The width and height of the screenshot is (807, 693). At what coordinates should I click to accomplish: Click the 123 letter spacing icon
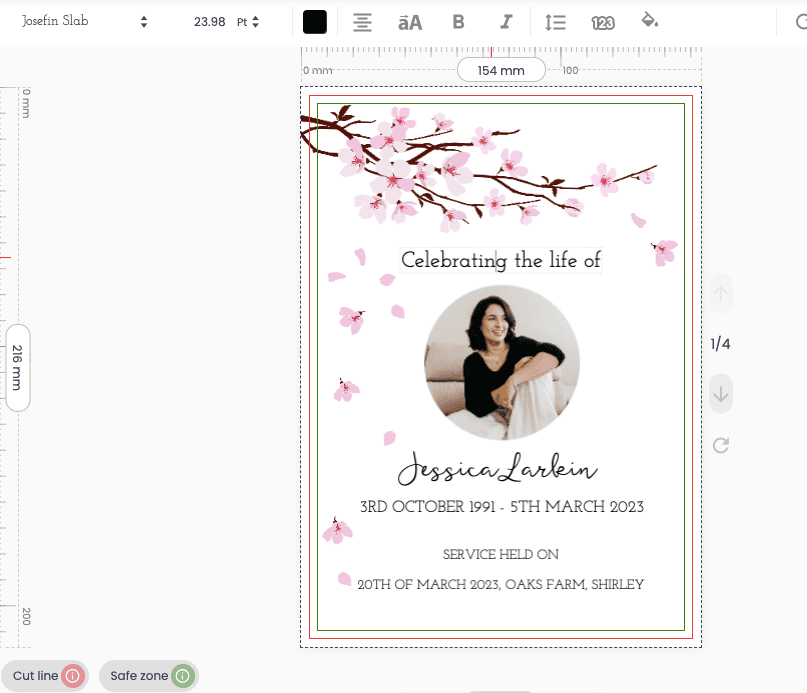click(603, 22)
